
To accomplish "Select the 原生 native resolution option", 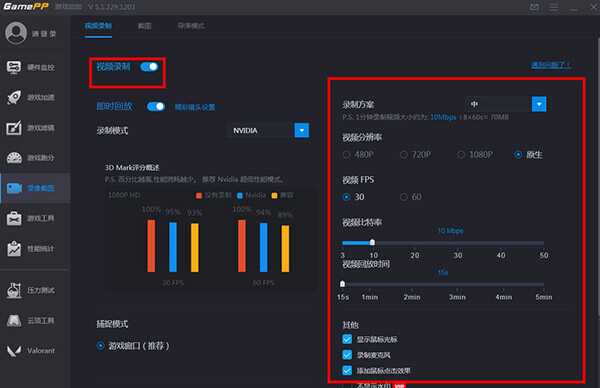I will (x=528, y=155).
